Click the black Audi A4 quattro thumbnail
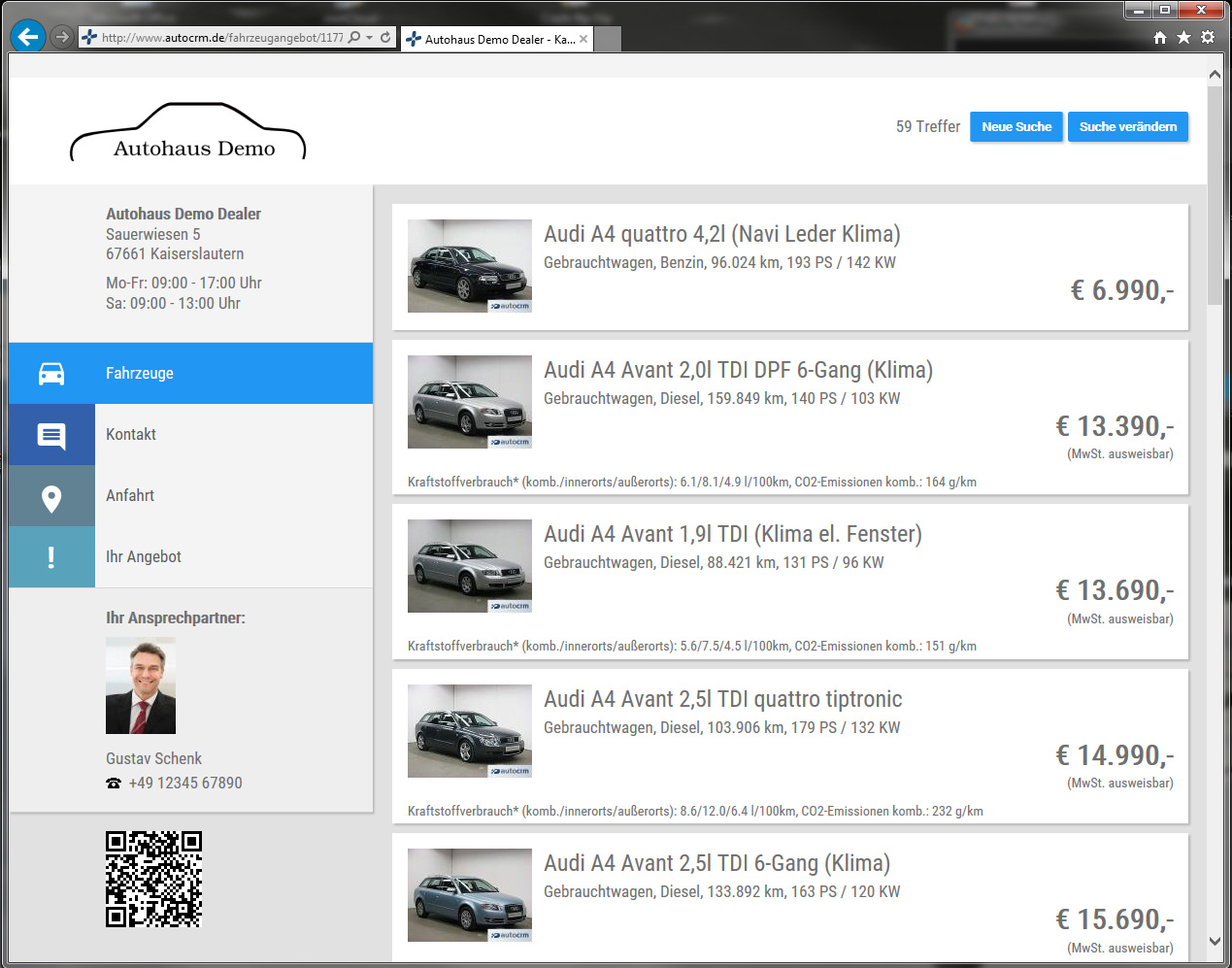Screen dimensions: 1232x968 coord(470,266)
